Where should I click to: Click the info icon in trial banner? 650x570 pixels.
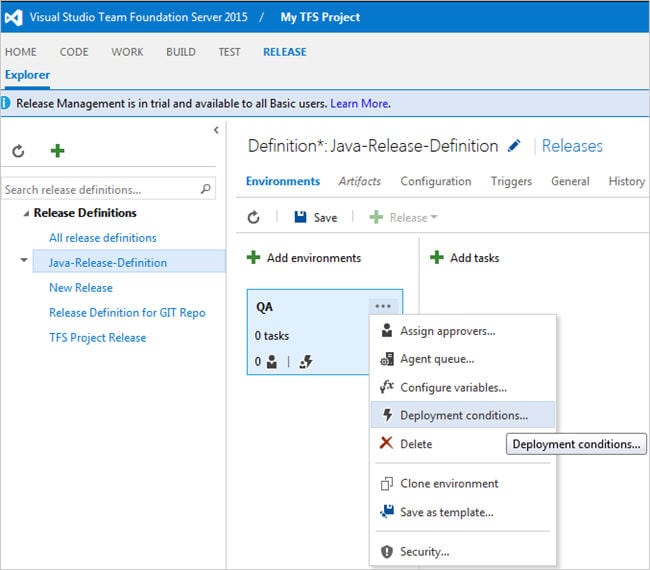tap(5, 103)
